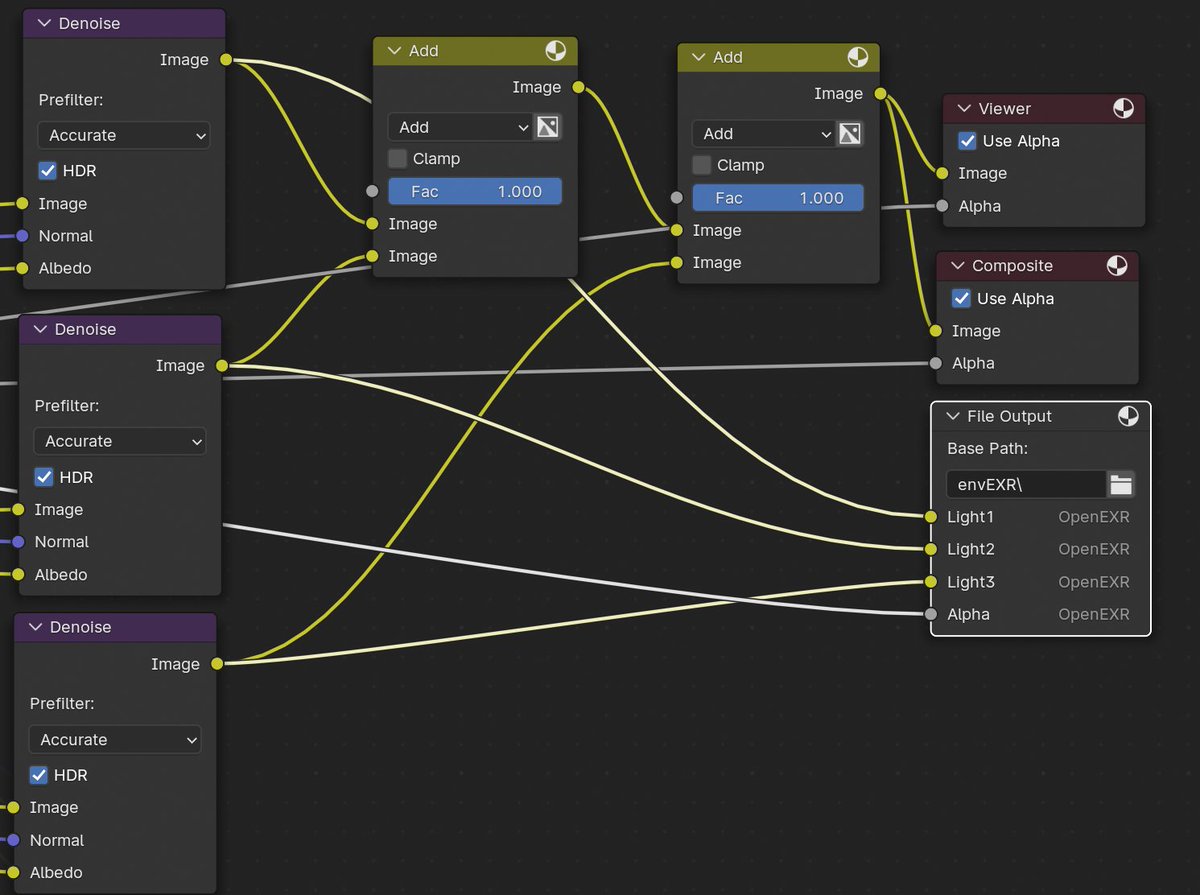Click Alpha input socket on File Output
Viewport: 1200px width, 895px height.
point(931,614)
